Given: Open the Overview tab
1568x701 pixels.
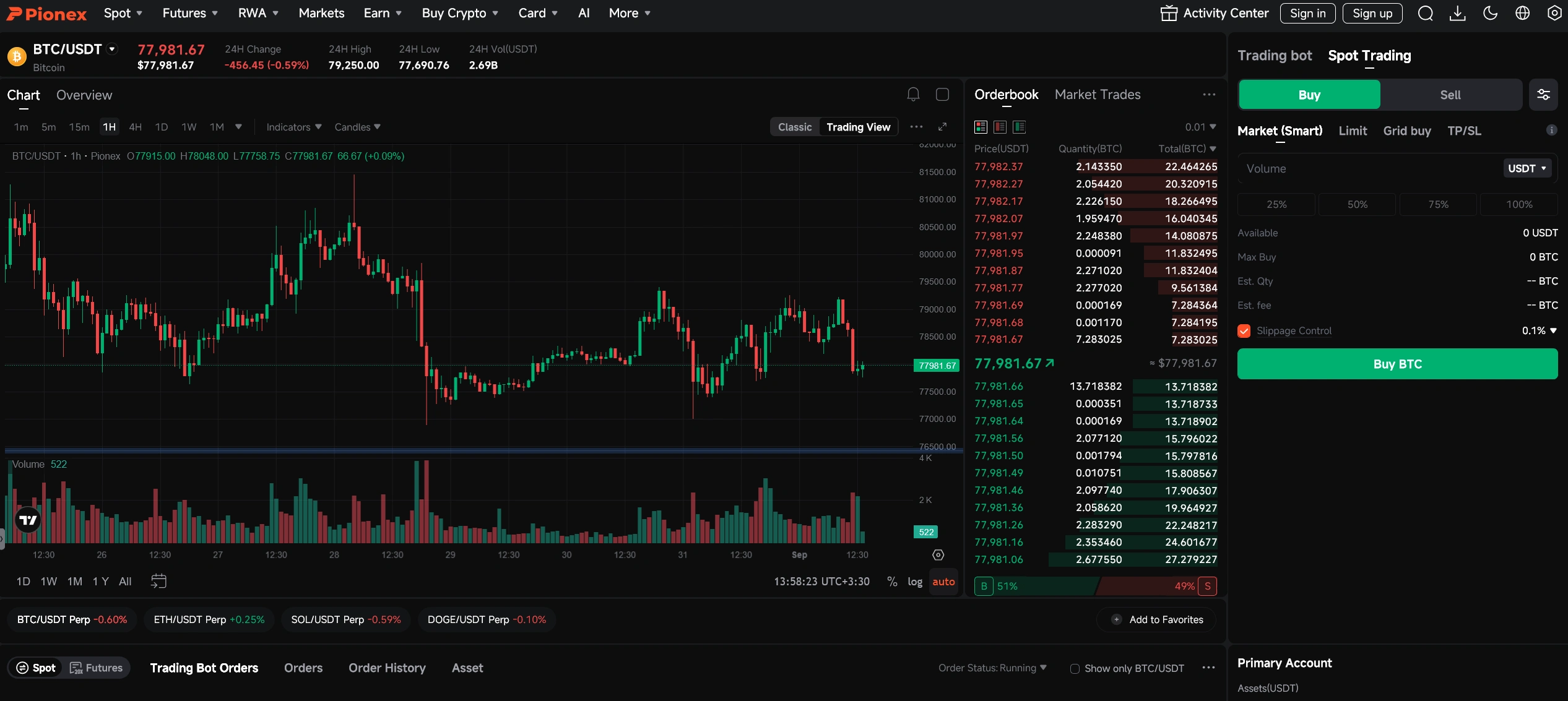Looking at the screenshot, I should pos(84,95).
